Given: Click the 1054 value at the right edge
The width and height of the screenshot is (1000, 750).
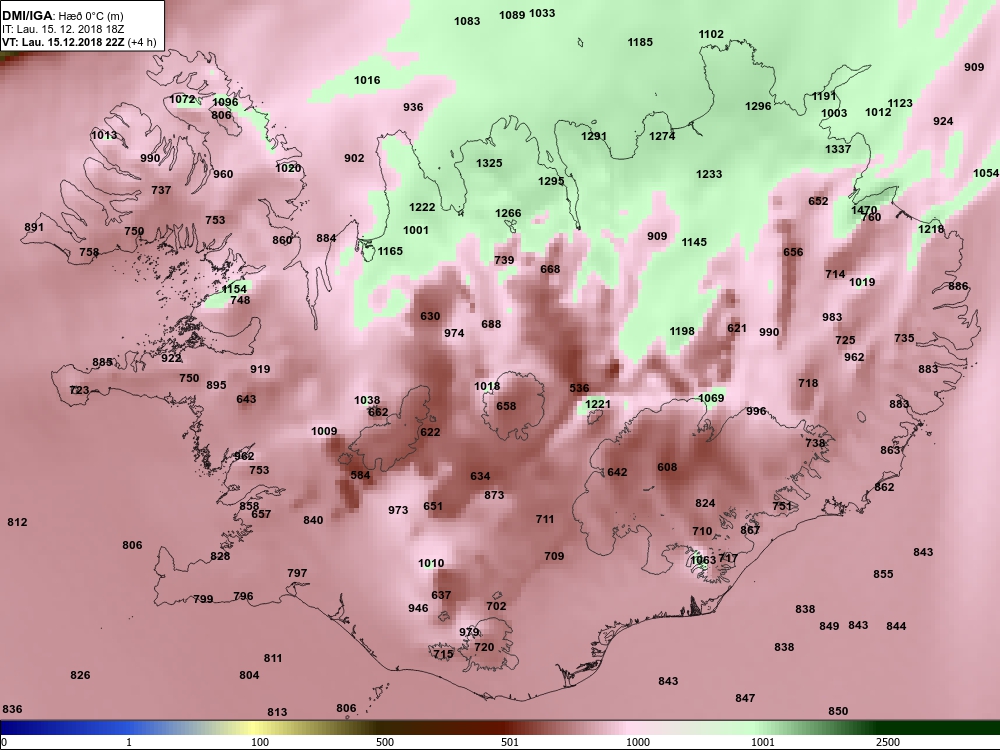Looking at the screenshot, I should [986, 173].
